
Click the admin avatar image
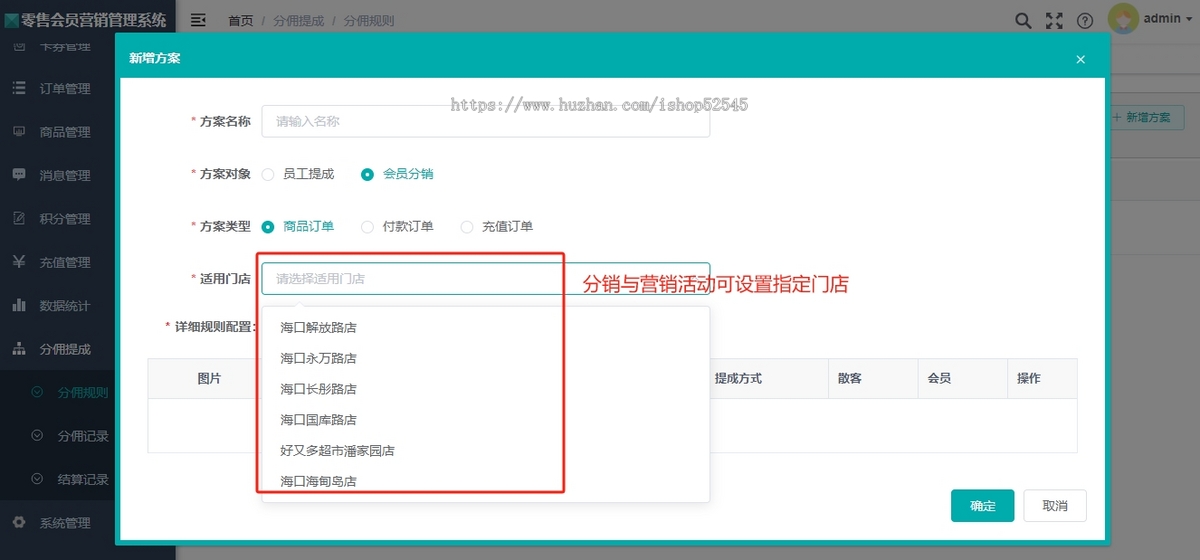(1124, 19)
